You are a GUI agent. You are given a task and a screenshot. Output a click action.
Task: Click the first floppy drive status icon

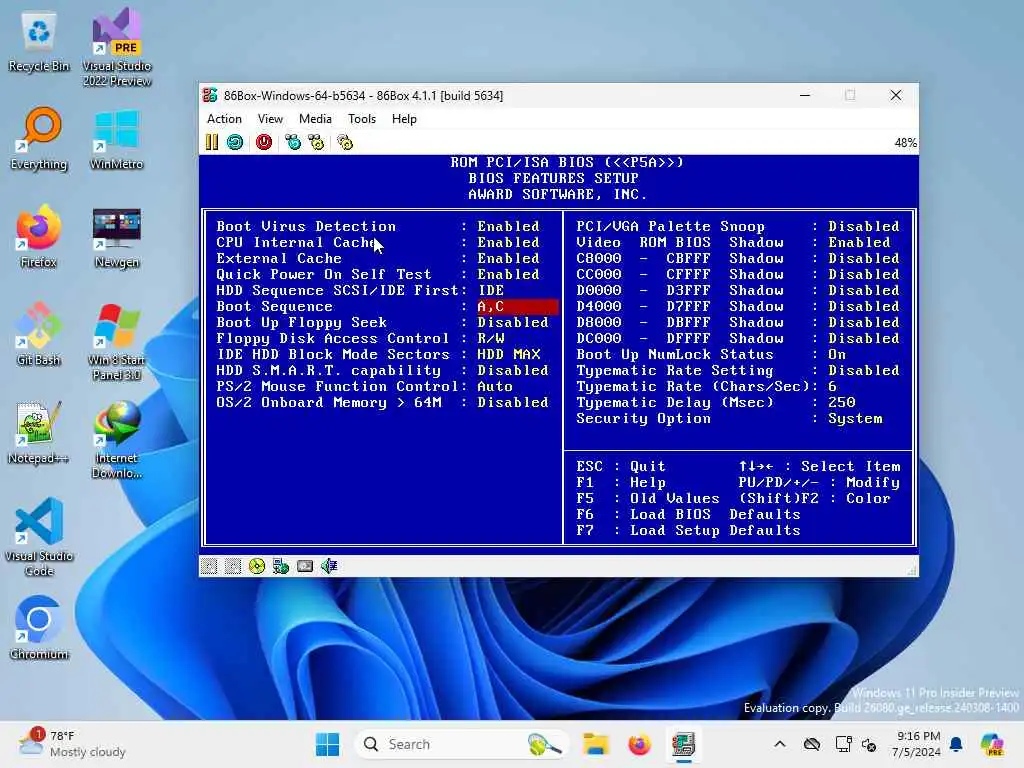[x=209, y=566]
